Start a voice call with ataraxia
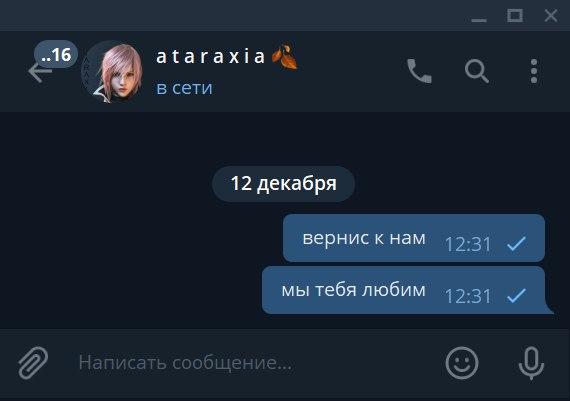This screenshot has height=401, width=570. (419, 71)
